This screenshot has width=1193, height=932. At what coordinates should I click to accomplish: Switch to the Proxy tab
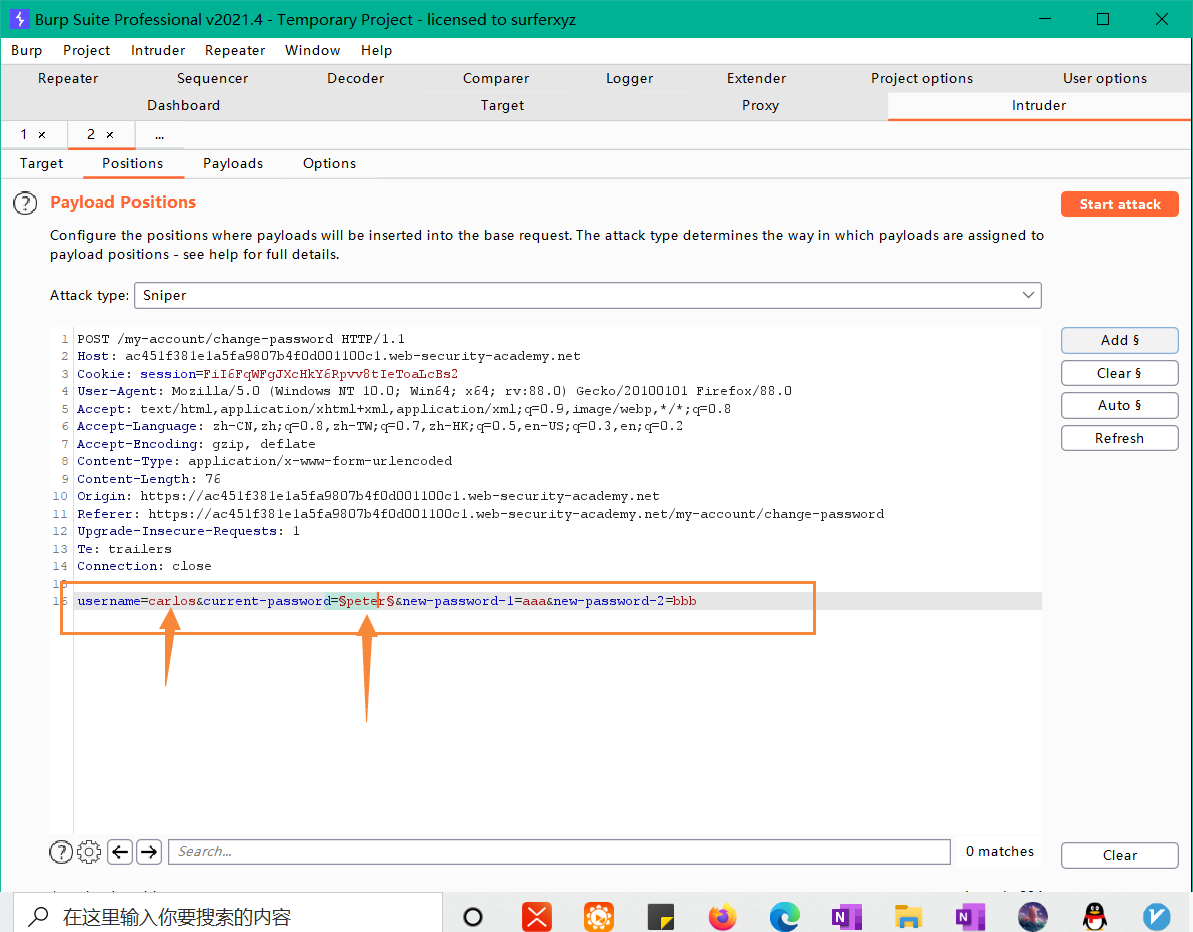[760, 106]
